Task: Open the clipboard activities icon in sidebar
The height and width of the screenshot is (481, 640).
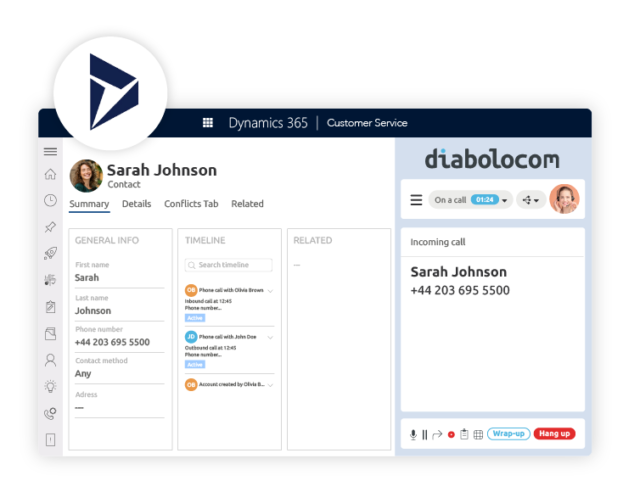Action: click(x=50, y=307)
